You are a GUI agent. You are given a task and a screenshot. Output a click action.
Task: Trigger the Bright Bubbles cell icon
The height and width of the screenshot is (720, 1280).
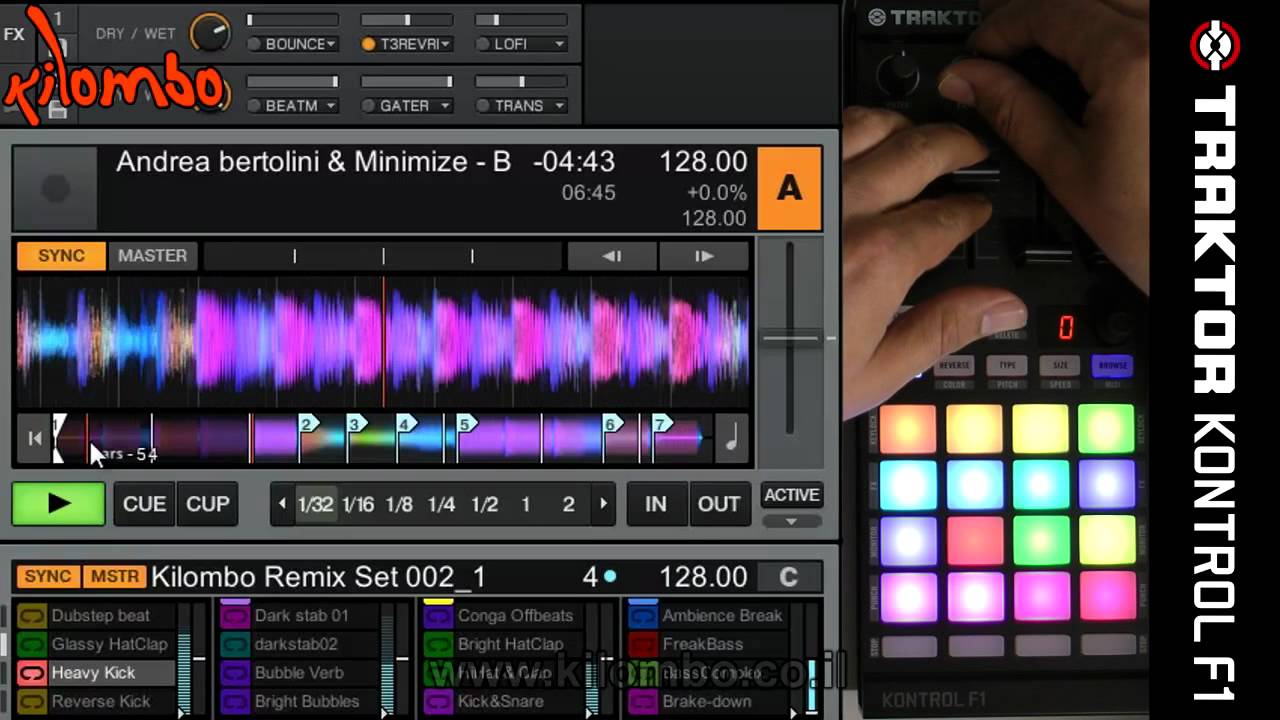pos(235,701)
